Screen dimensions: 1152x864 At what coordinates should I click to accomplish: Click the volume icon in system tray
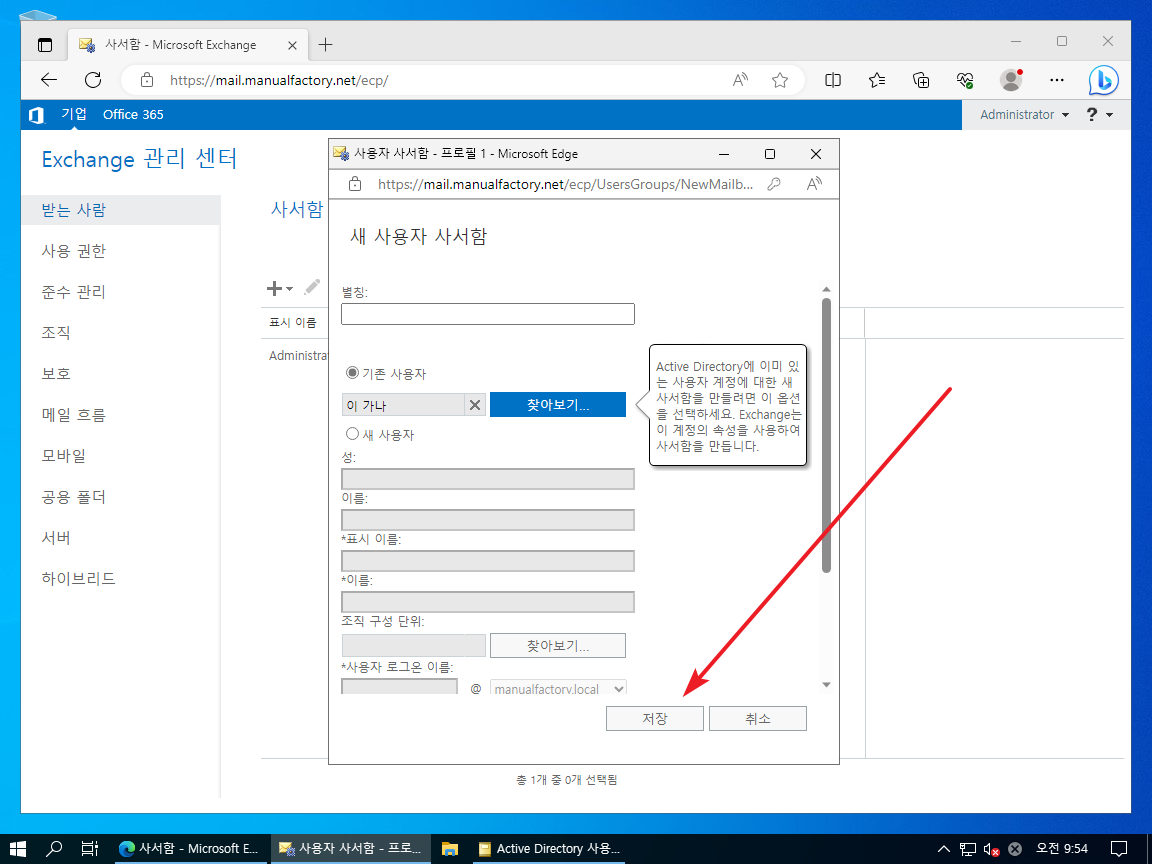pyautogui.click(x=991, y=849)
